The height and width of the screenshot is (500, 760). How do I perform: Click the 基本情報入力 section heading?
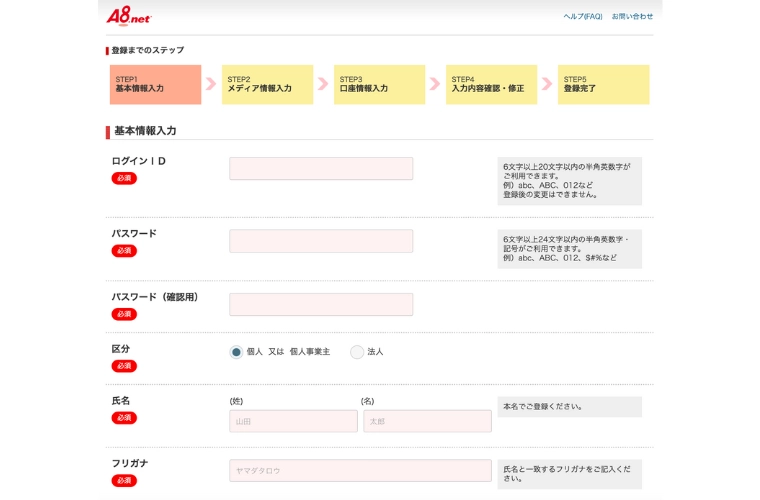click(145, 131)
